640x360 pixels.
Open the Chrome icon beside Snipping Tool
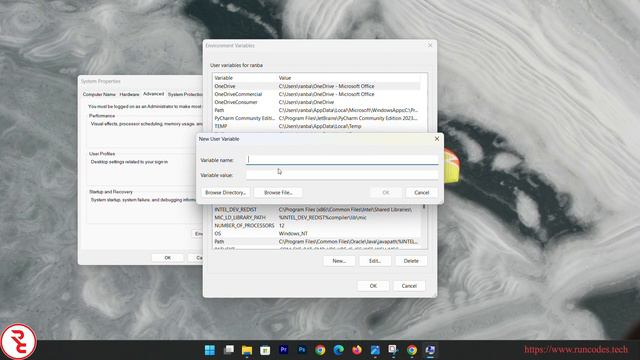tap(412, 350)
